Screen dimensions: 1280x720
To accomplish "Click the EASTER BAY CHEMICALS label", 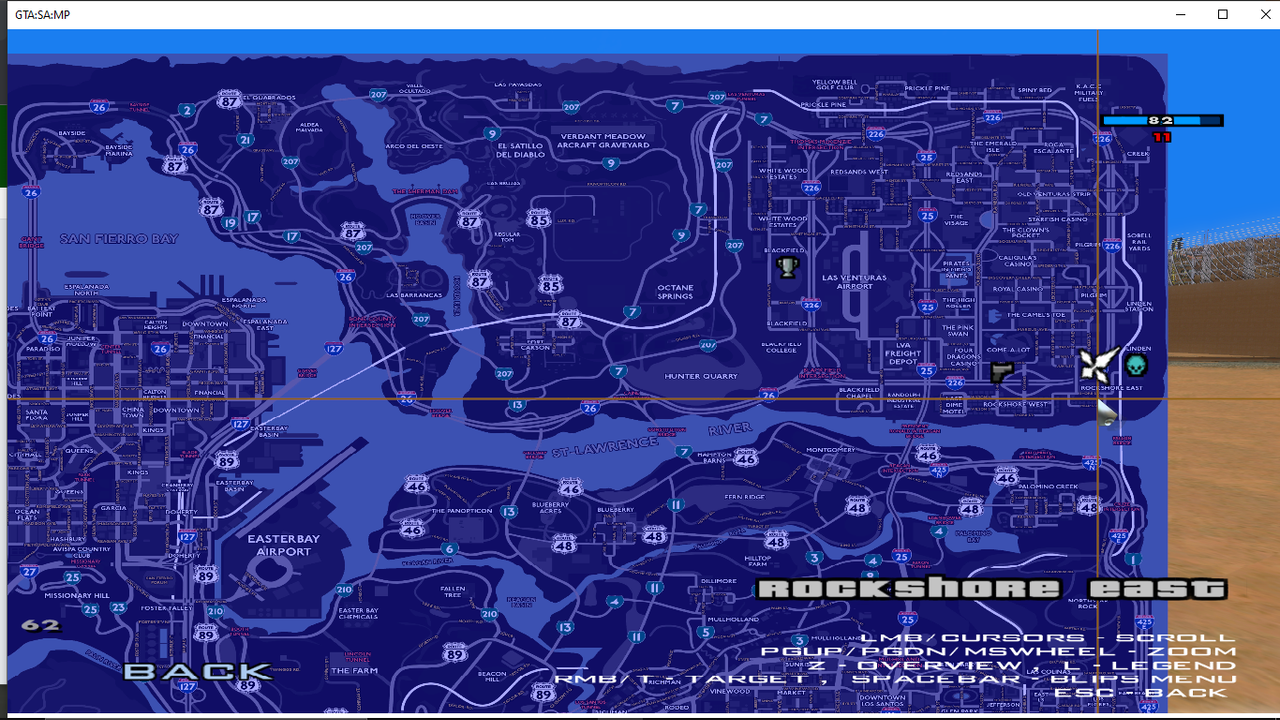I will click(x=358, y=614).
